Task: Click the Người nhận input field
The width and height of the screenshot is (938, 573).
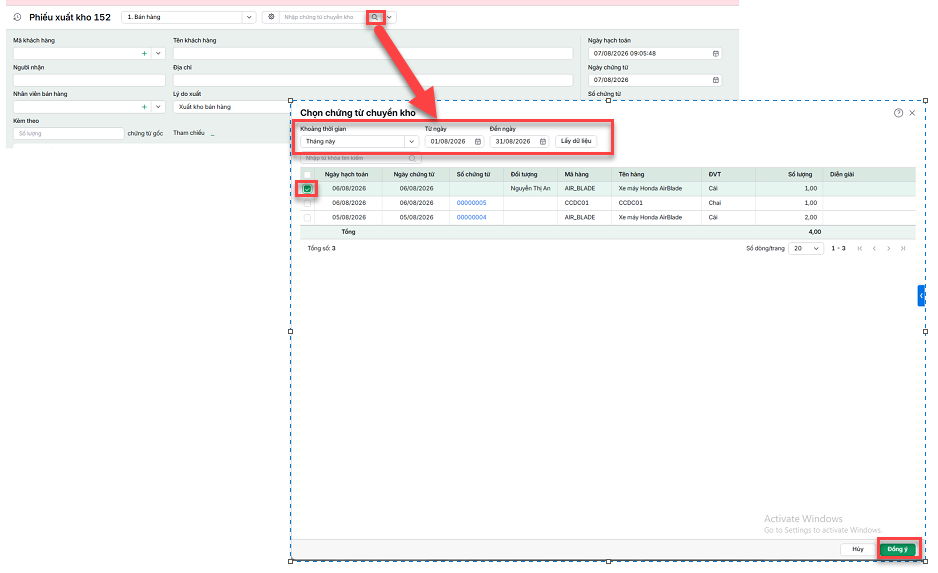Action: tap(89, 80)
